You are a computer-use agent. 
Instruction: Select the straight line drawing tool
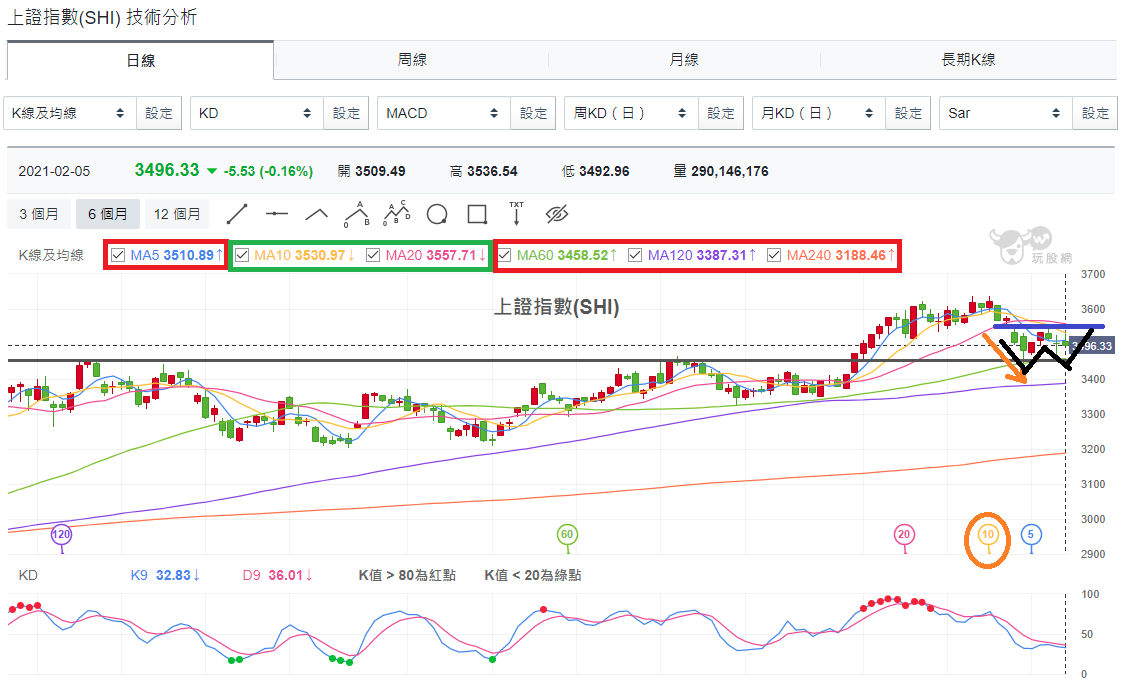(x=237, y=214)
